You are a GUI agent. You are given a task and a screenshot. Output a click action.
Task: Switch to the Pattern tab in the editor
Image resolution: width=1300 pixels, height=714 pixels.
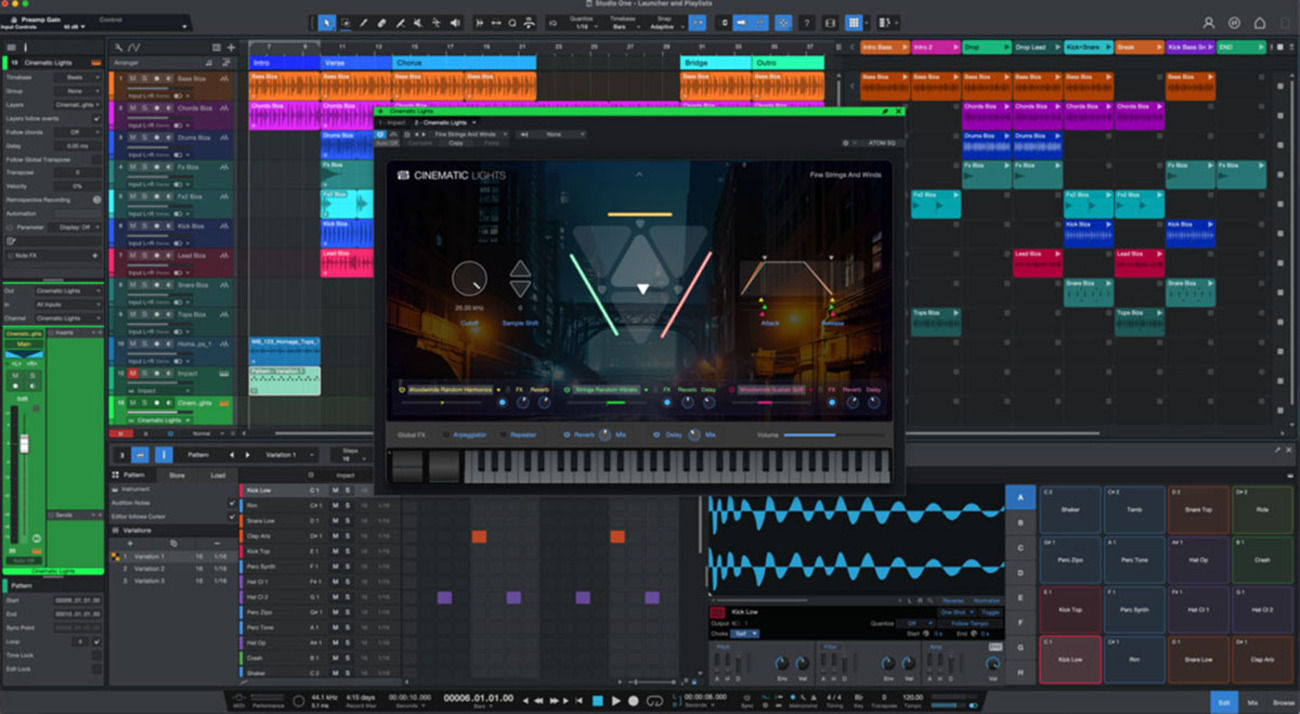[135, 475]
